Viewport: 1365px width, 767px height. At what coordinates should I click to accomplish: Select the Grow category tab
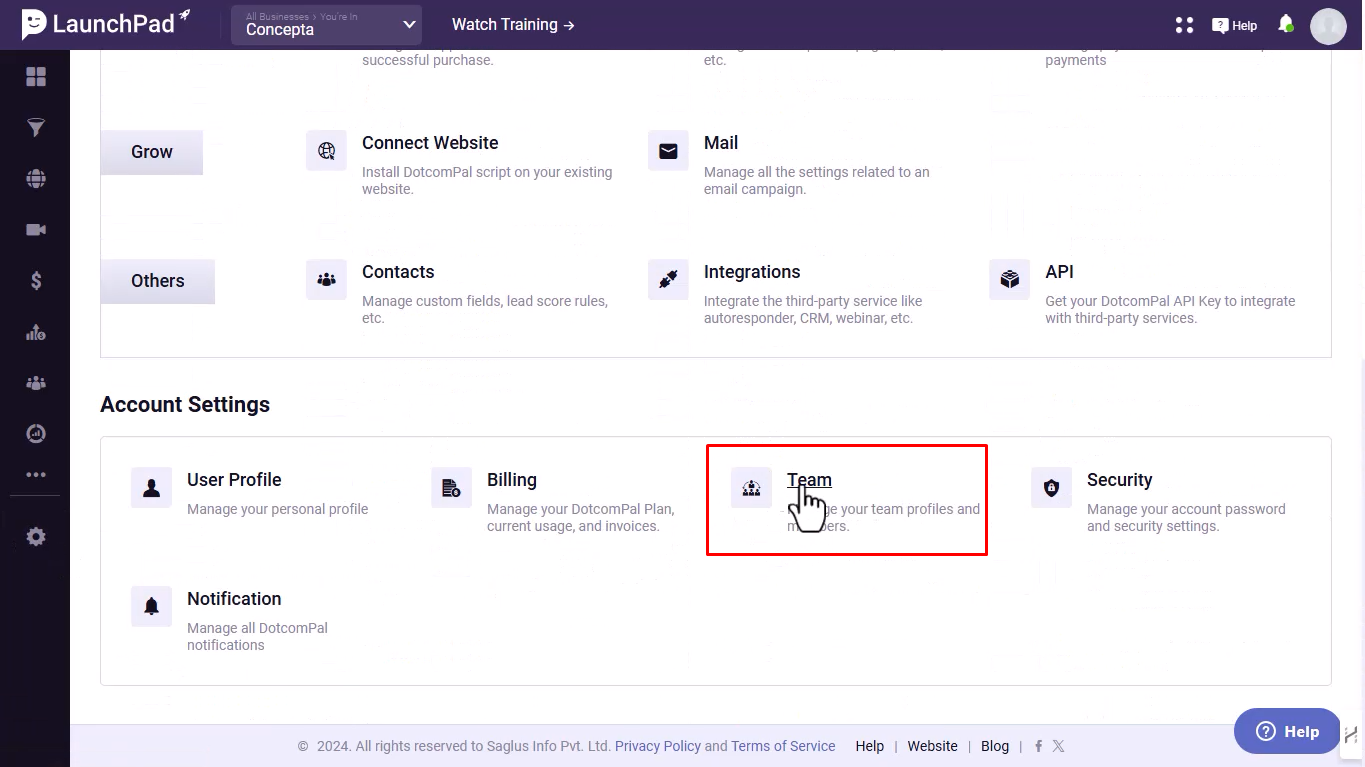coord(152,152)
